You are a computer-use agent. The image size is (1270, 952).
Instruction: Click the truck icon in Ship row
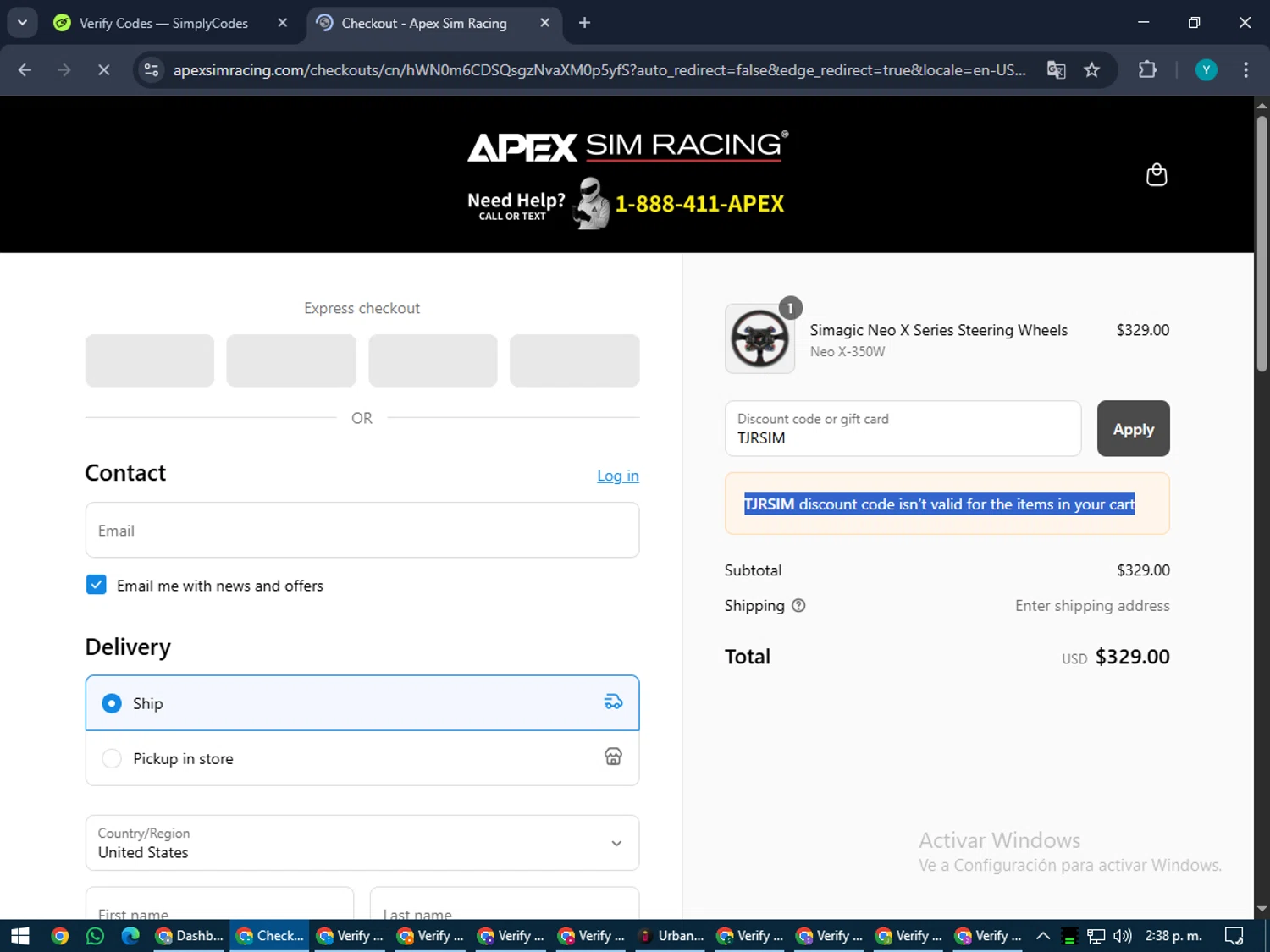(613, 702)
